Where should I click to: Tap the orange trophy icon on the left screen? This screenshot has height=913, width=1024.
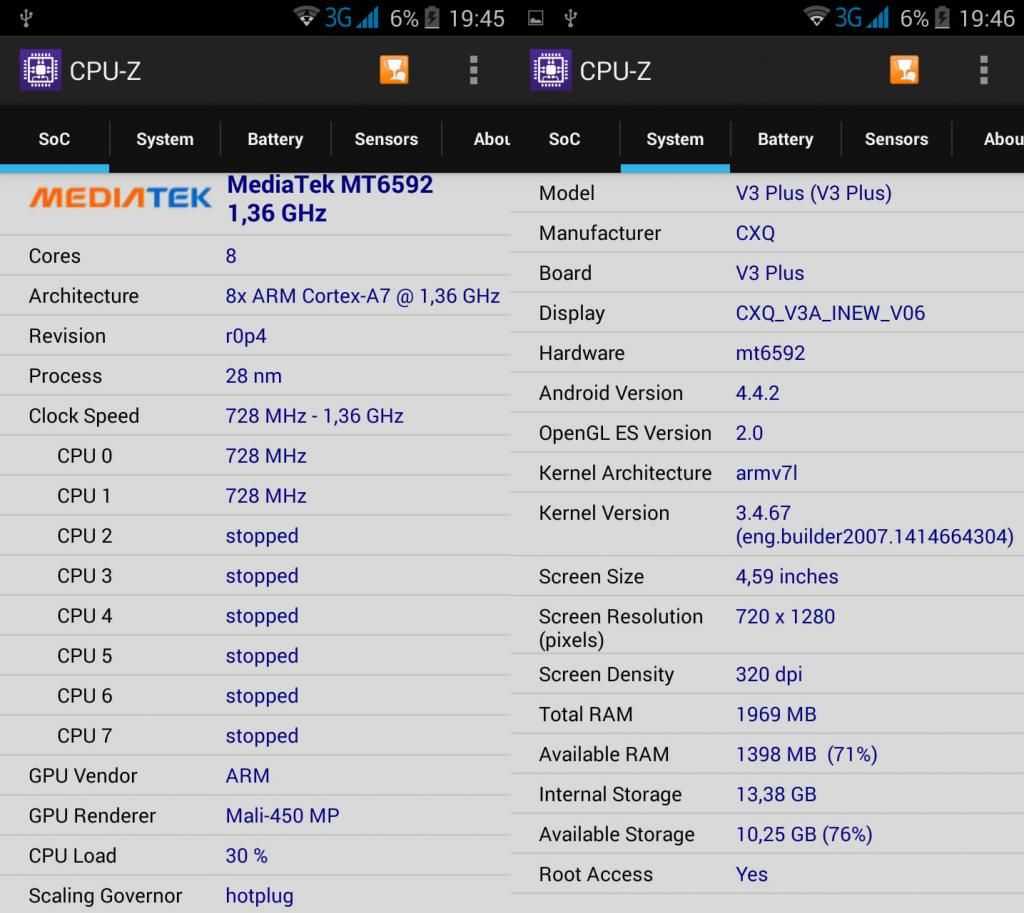[394, 70]
